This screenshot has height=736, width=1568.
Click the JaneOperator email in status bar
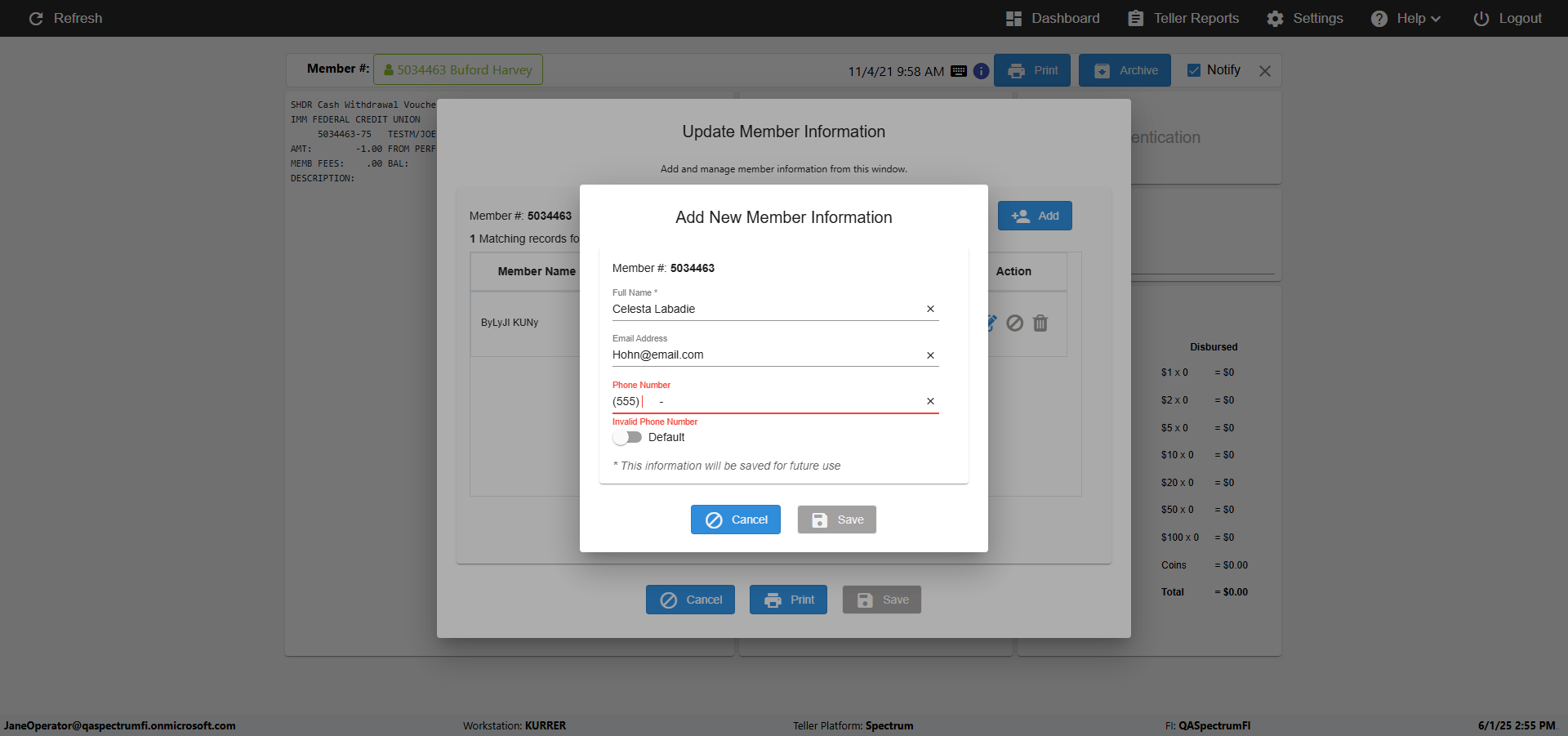(x=120, y=725)
